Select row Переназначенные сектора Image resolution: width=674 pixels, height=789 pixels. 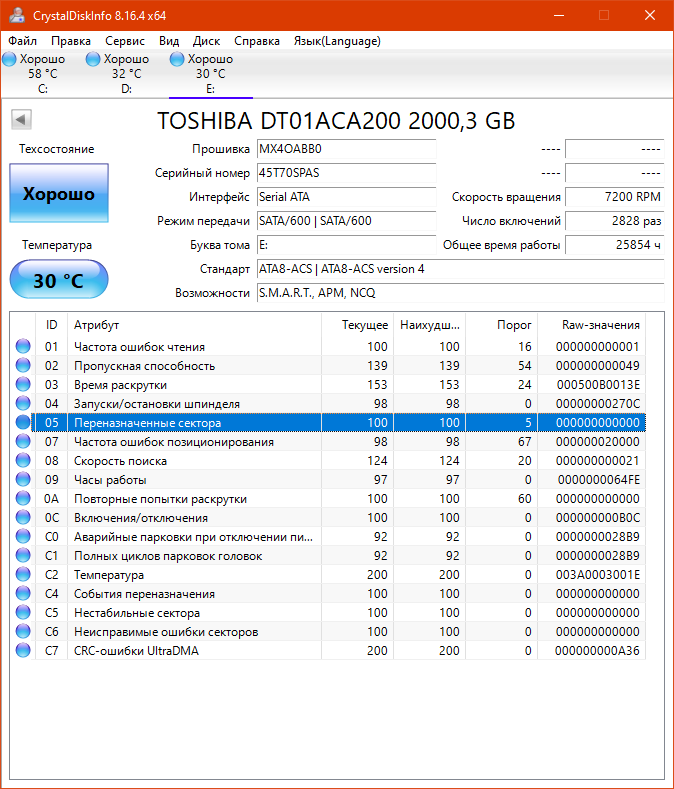(340, 423)
